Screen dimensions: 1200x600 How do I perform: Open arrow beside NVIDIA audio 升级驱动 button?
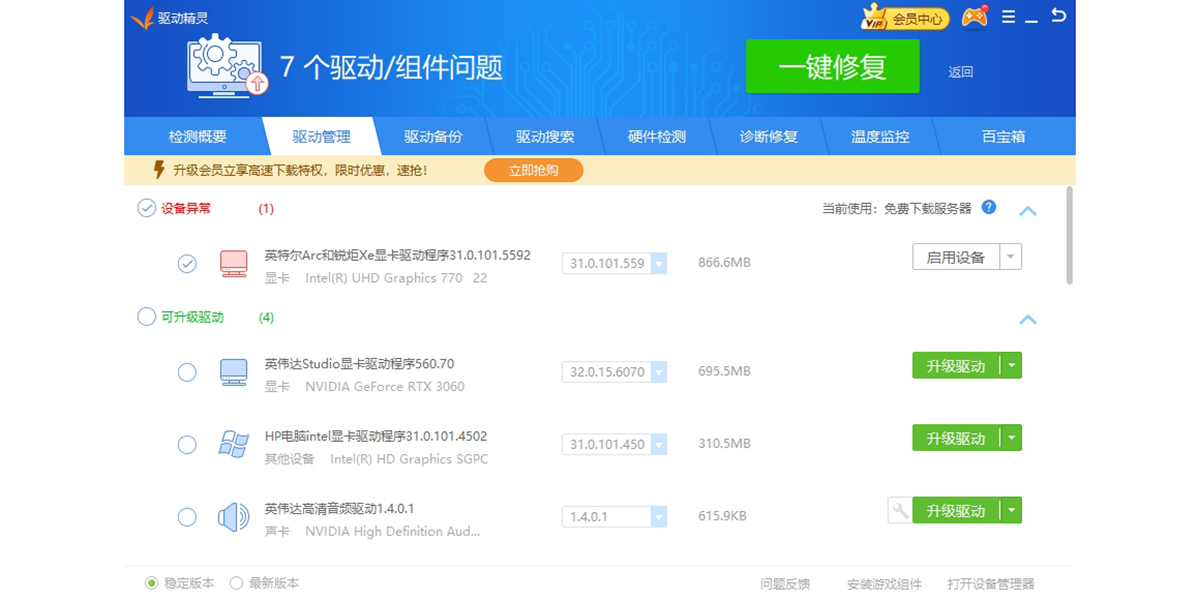pyautogui.click(x=1011, y=510)
